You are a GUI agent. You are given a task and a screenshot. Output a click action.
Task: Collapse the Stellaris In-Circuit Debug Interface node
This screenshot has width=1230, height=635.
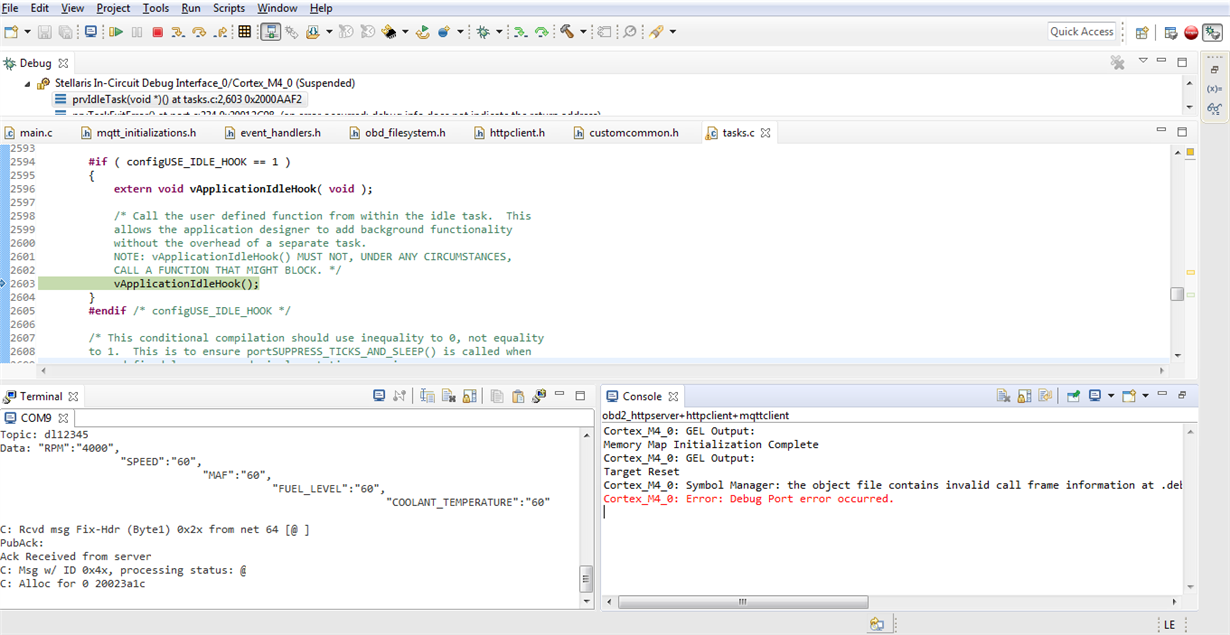click(x=27, y=83)
